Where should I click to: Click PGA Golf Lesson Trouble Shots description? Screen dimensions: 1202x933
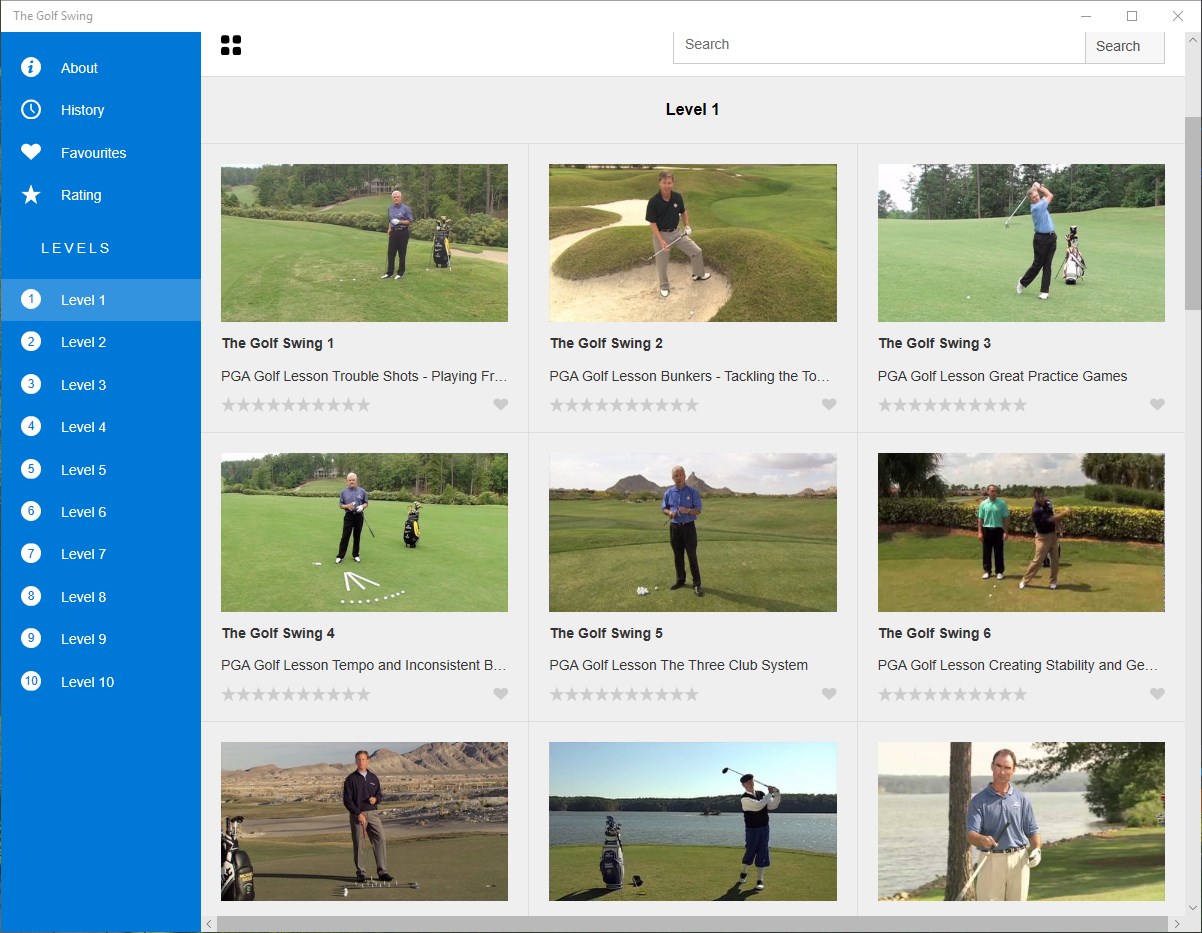click(x=364, y=376)
